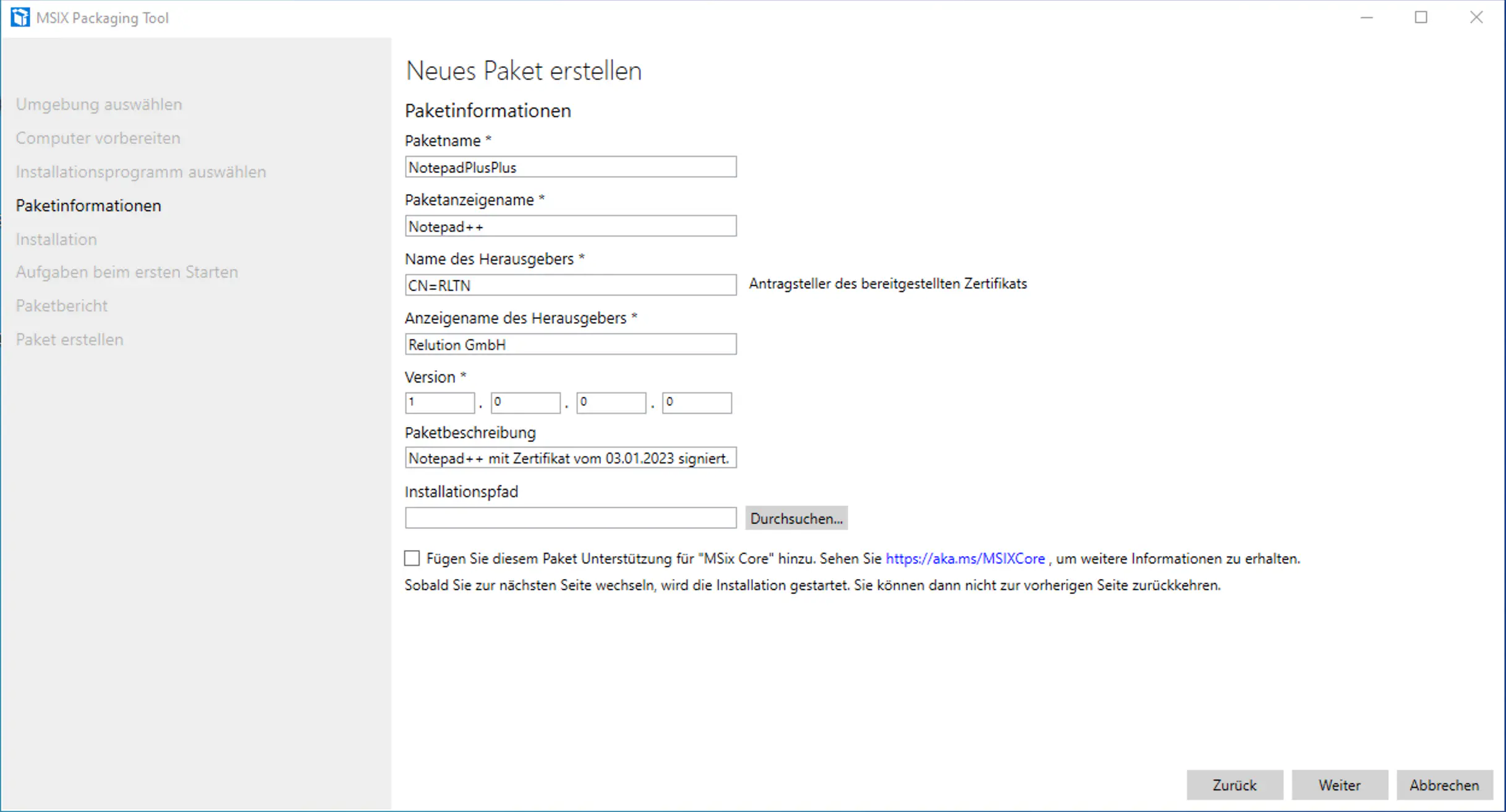Viewport: 1506px width, 812px height.
Task: Select the Installation step in sidebar
Action: 56,239
